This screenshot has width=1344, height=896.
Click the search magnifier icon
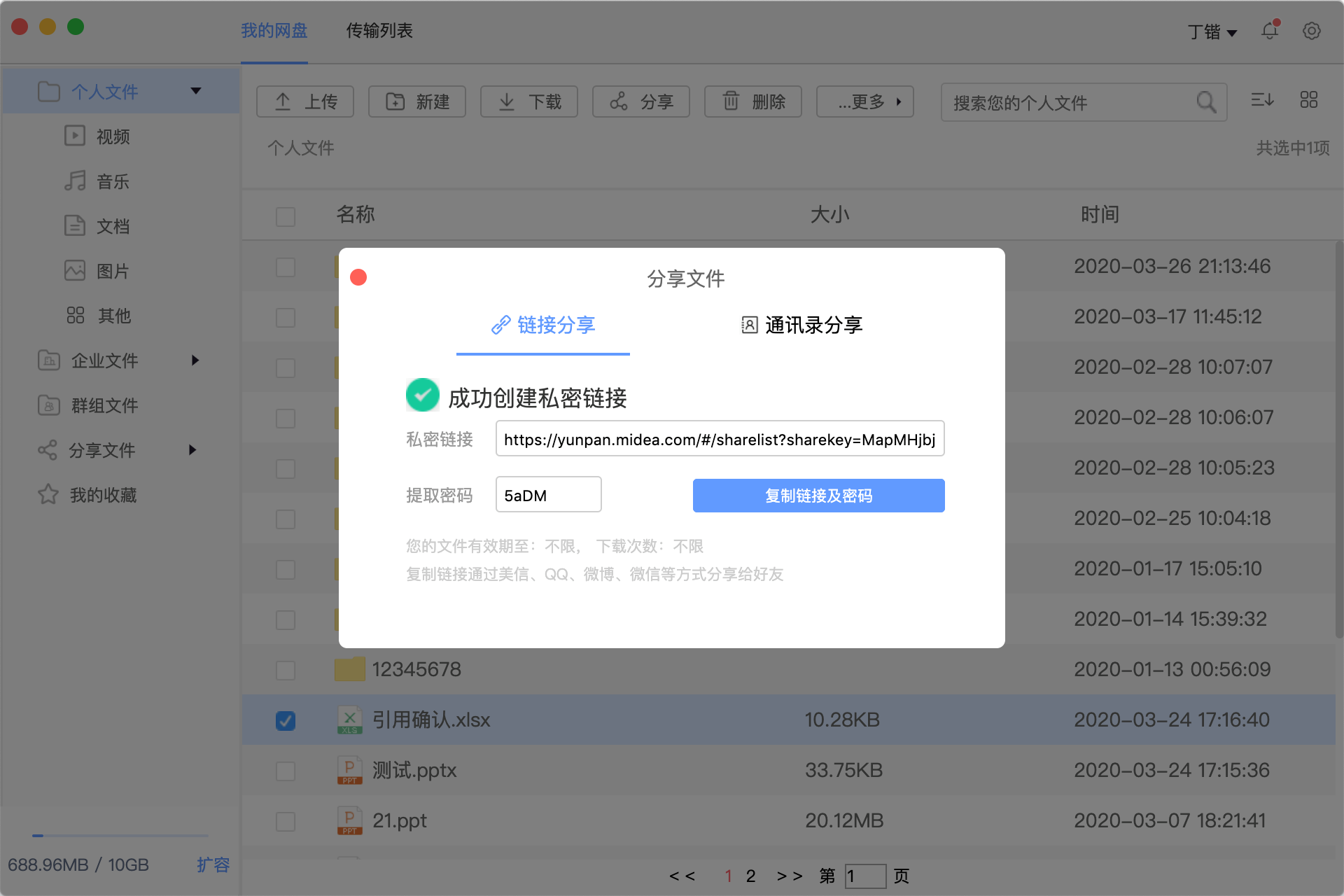[x=1206, y=102]
